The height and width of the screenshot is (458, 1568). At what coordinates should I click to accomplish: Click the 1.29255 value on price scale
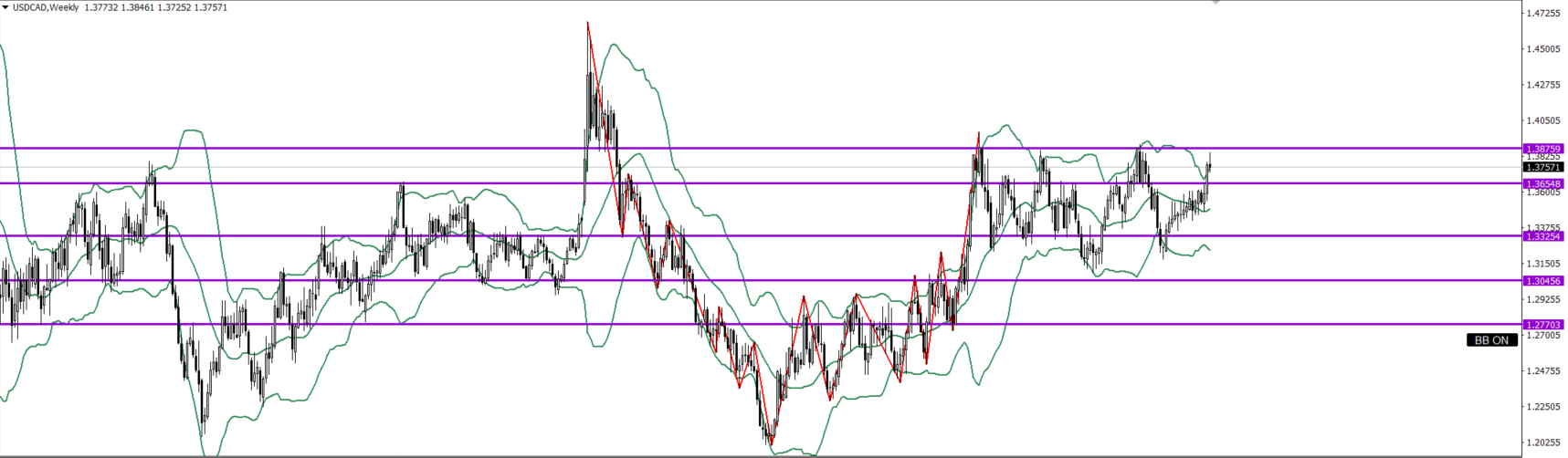pyautogui.click(x=1542, y=299)
